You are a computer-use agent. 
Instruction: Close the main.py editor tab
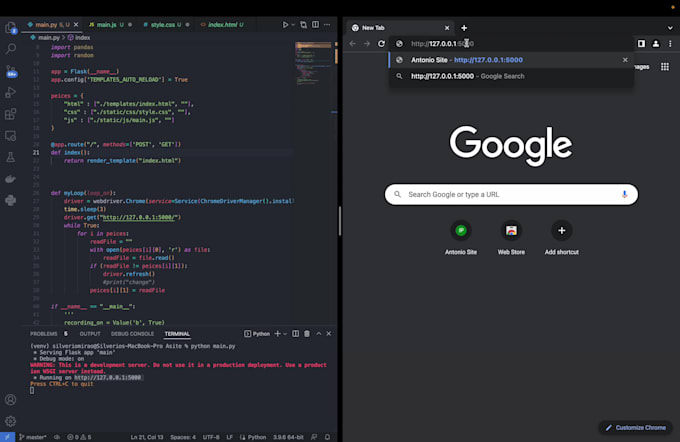(x=76, y=25)
